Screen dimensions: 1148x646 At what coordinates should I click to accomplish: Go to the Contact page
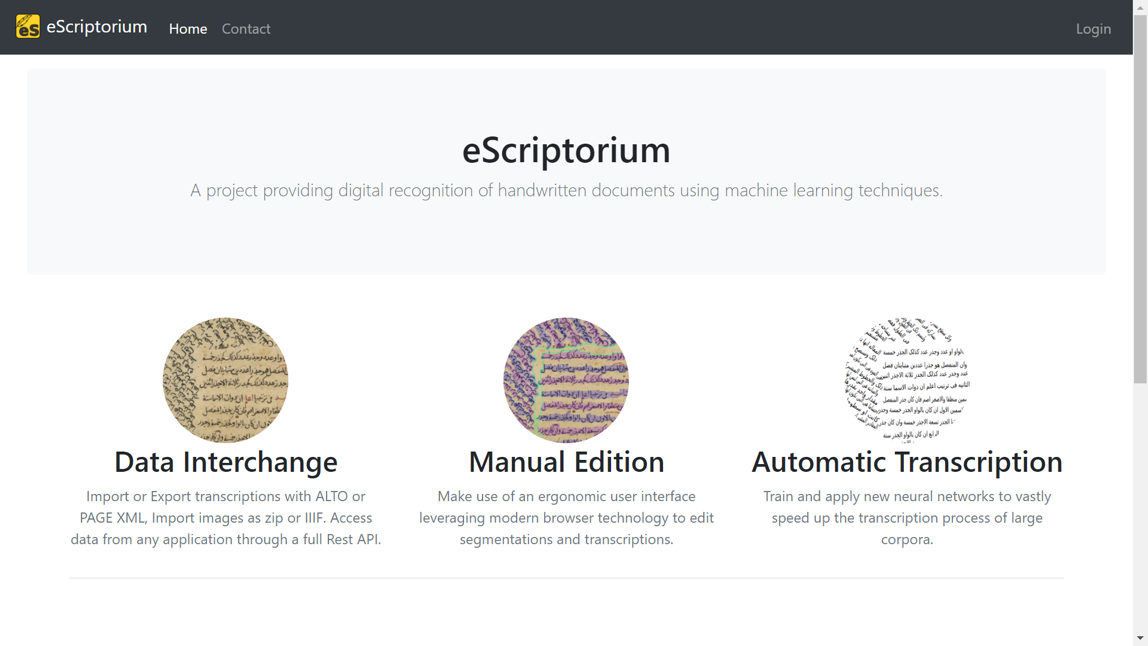(x=246, y=29)
